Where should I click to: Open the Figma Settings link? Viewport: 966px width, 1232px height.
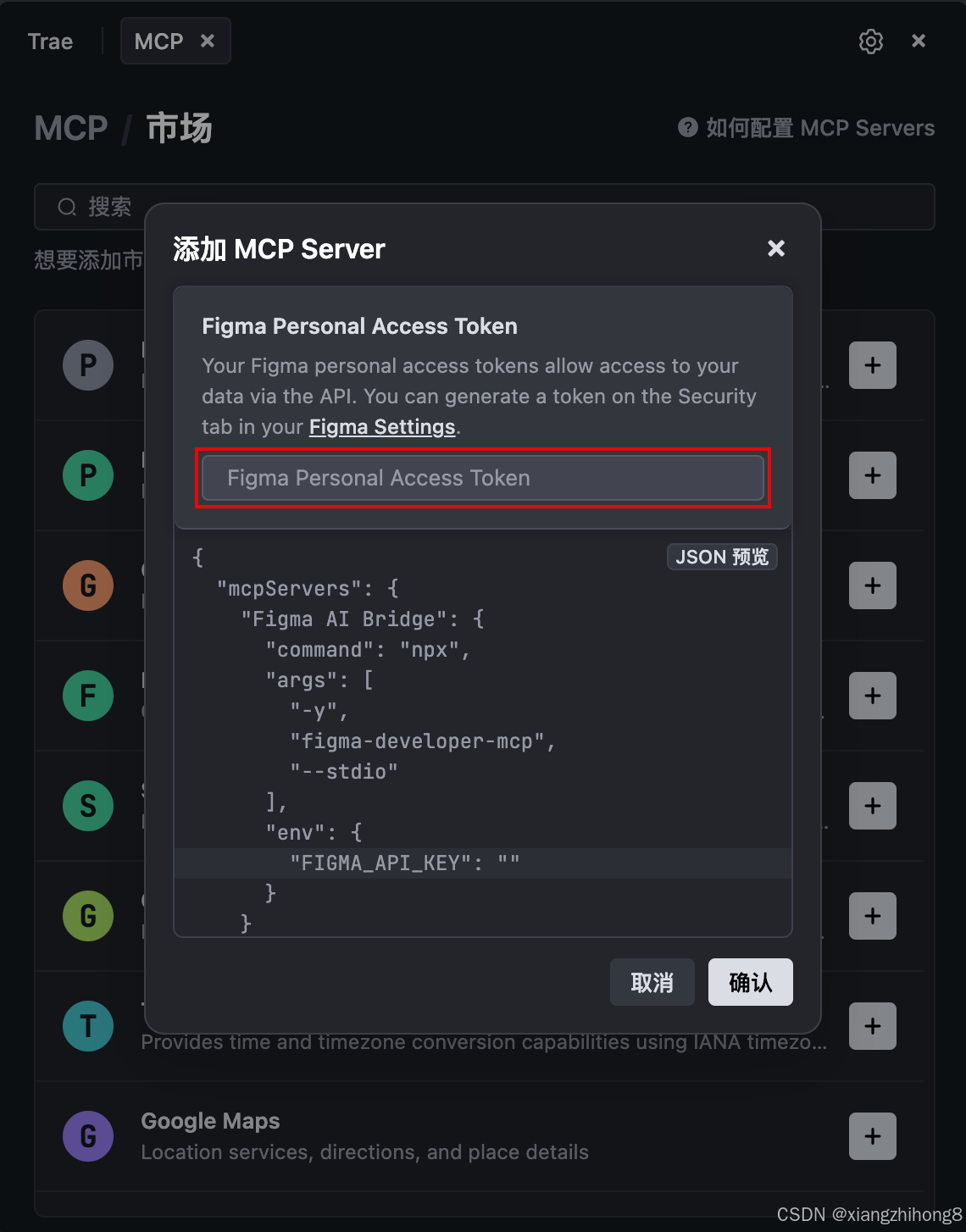pos(382,427)
